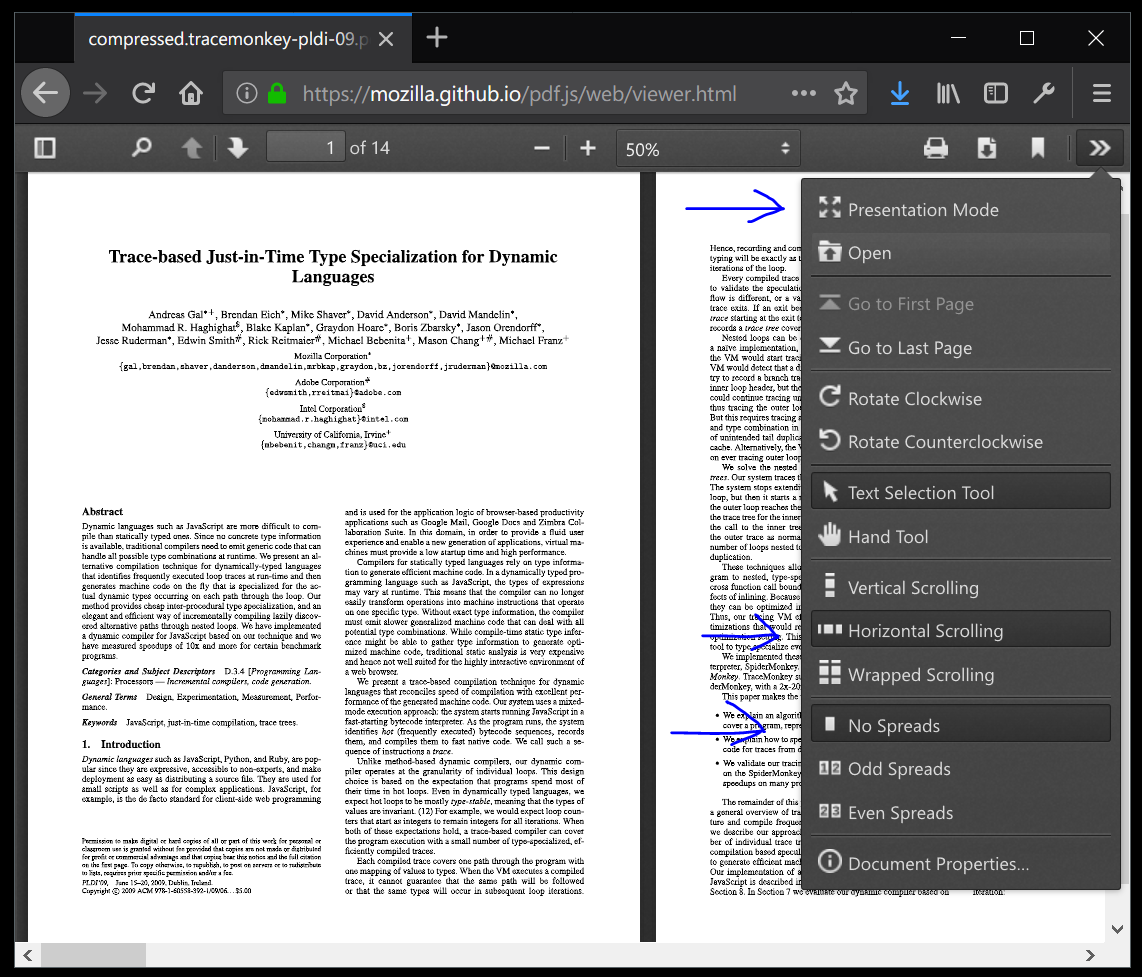Show site information icon
Viewport: 1142px width, 977px height.
click(247, 93)
